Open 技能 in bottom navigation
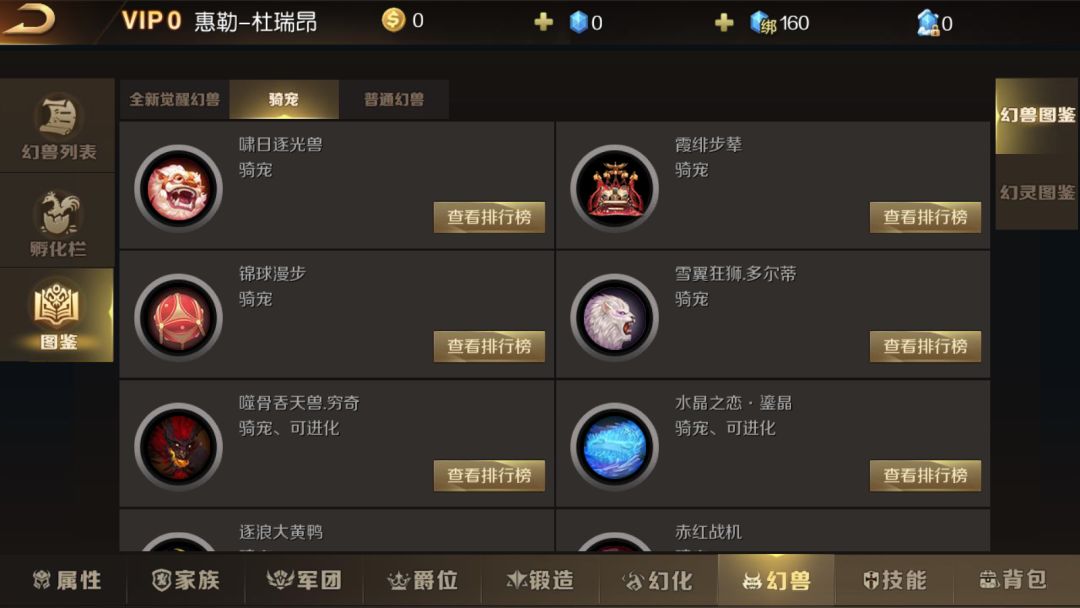The height and width of the screenshot is (608, 1080). pyautogui.click(x=894, y=580)
